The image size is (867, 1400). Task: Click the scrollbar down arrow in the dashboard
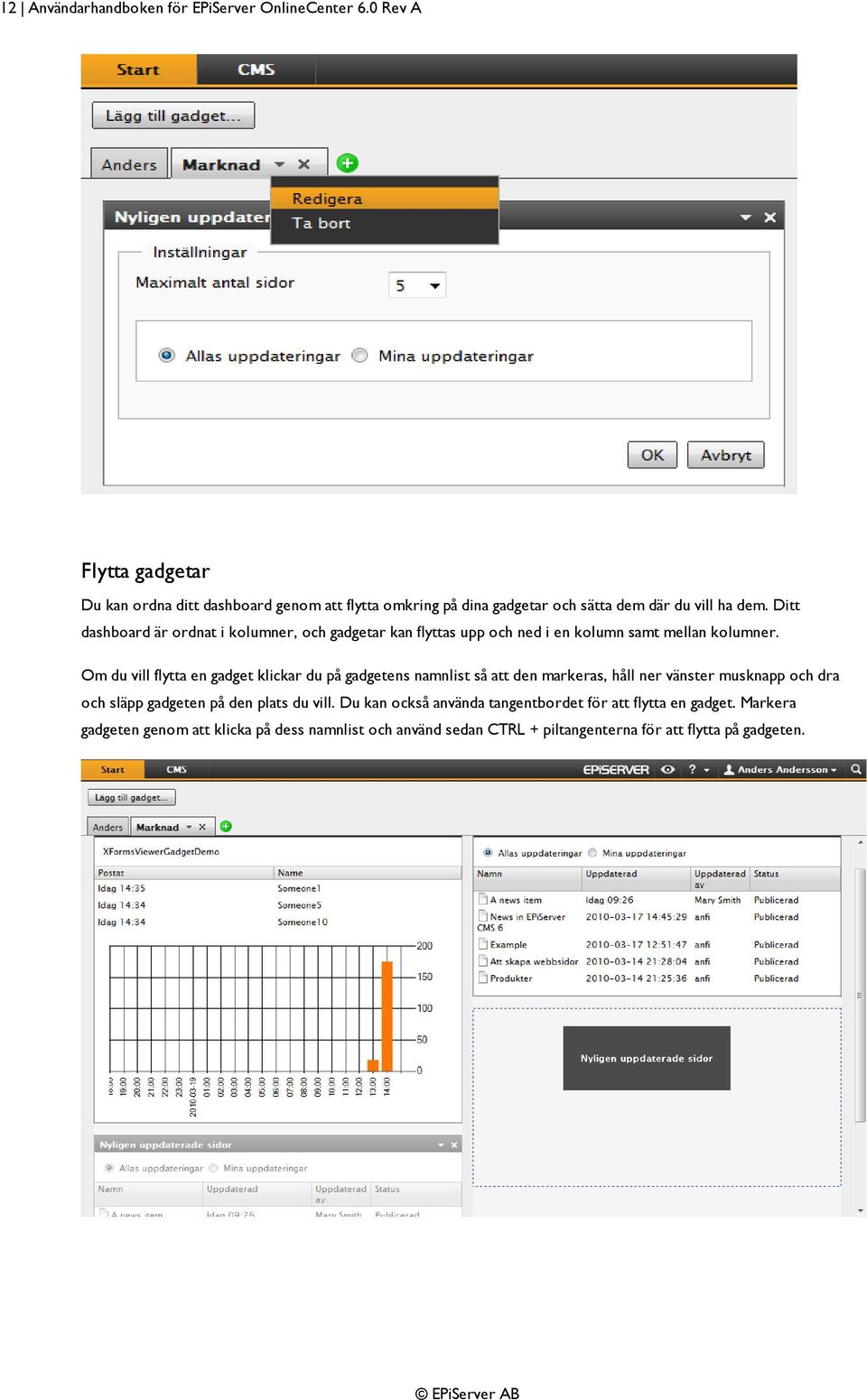[x=861, y=1210]
